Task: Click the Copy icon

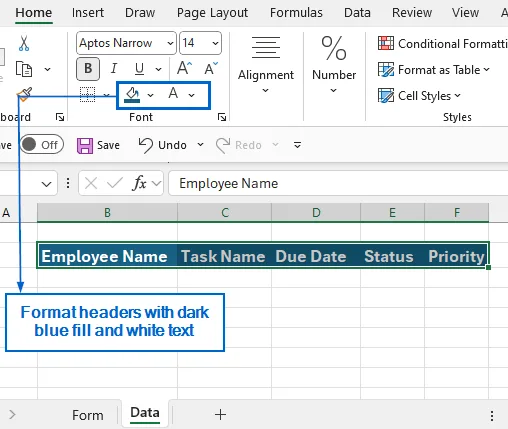Action: click(x=24, y=69)
